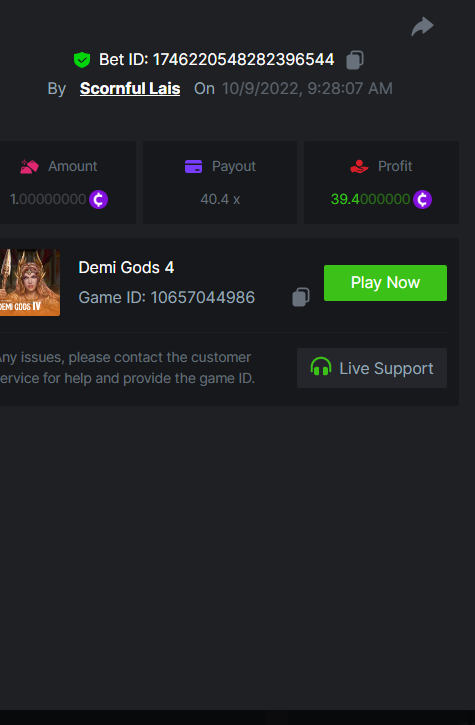Image resolution: width=475 pixels, height=725 pixels.
Task: Click the share arrow icon
Action: point(422,26)
